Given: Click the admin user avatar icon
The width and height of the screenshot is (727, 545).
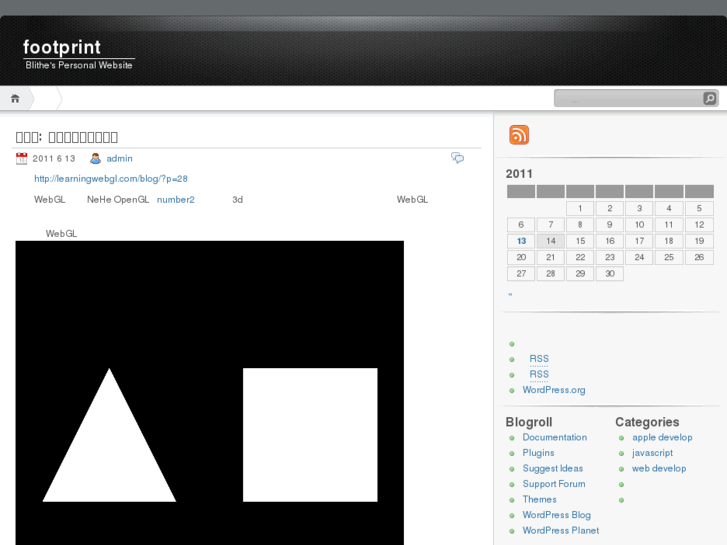Looking at the screenshot, I should pos(96,159).
